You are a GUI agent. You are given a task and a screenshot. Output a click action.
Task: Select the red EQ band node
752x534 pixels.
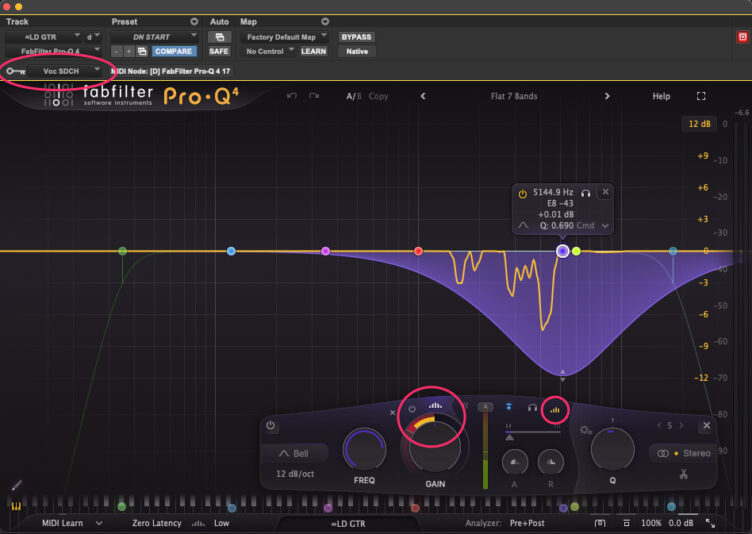point(418,251)
